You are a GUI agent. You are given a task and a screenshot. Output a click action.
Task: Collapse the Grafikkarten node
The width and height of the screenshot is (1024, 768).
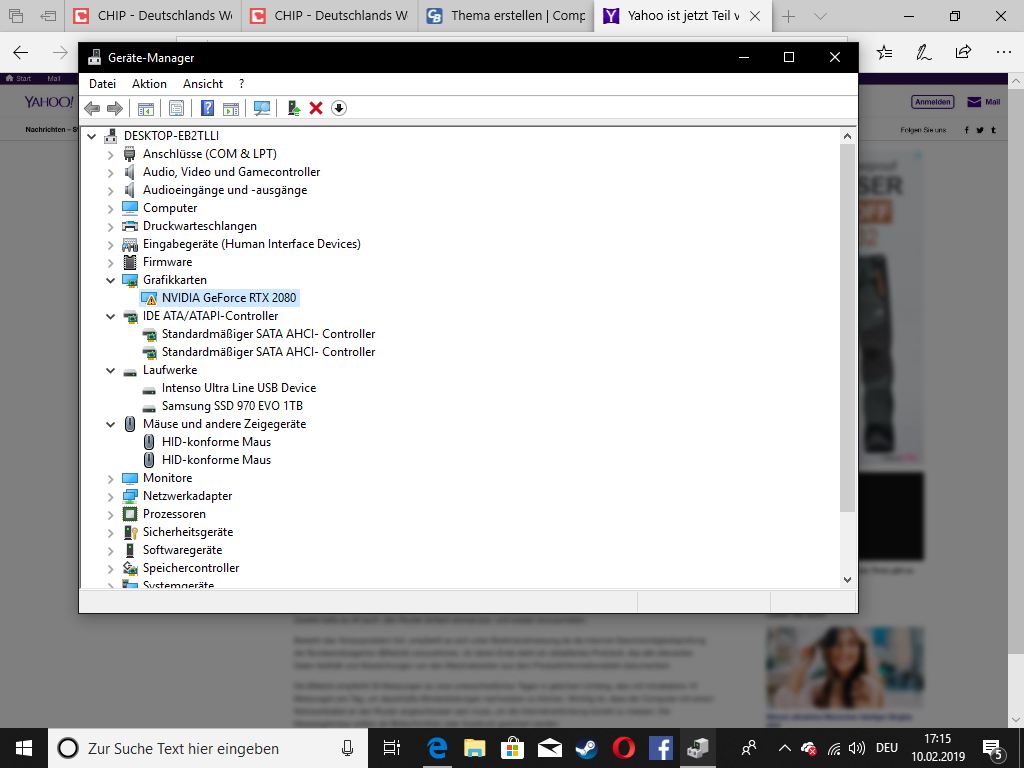pyautogui.click(x=110, y=280)
